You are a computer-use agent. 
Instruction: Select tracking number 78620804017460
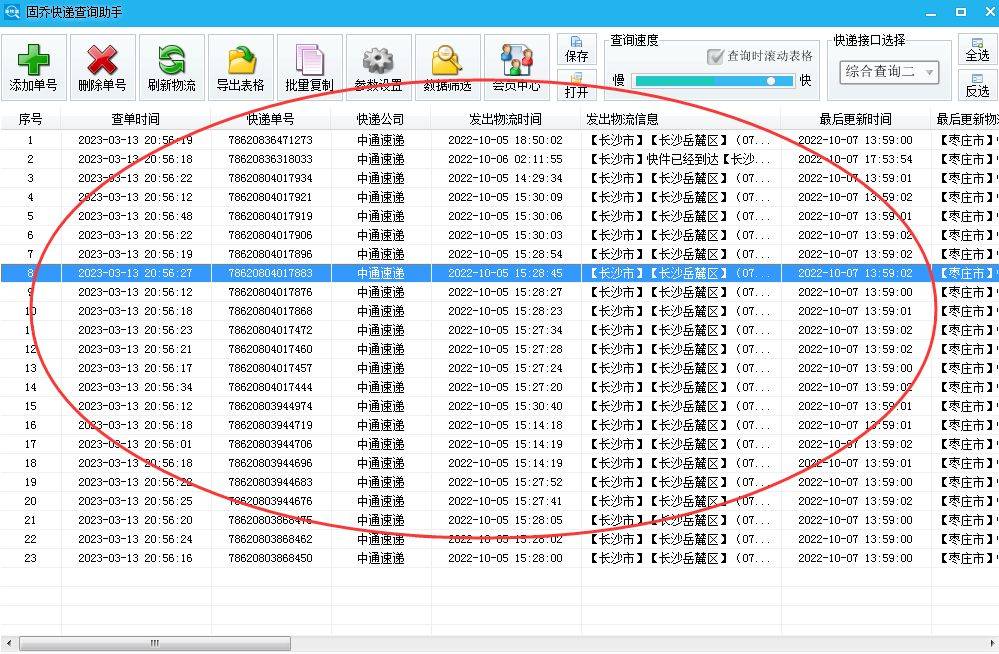pos(271,349)
